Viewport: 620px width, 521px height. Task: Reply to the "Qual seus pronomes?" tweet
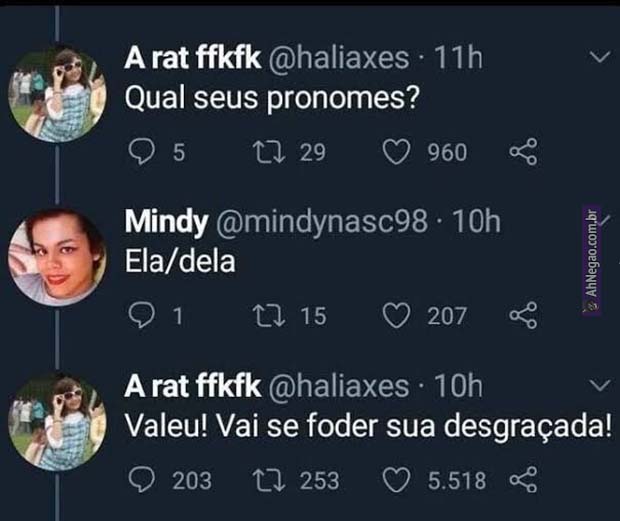(x=142, y=152)
